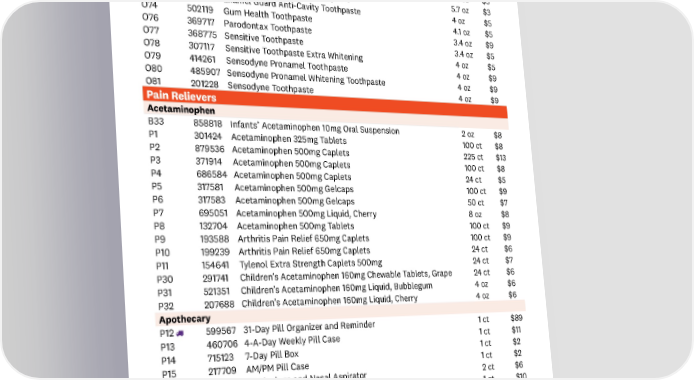
Task: Click Children's Acetaminophen 160mg Liquid, Bubblegum
Action: [336, 288]
